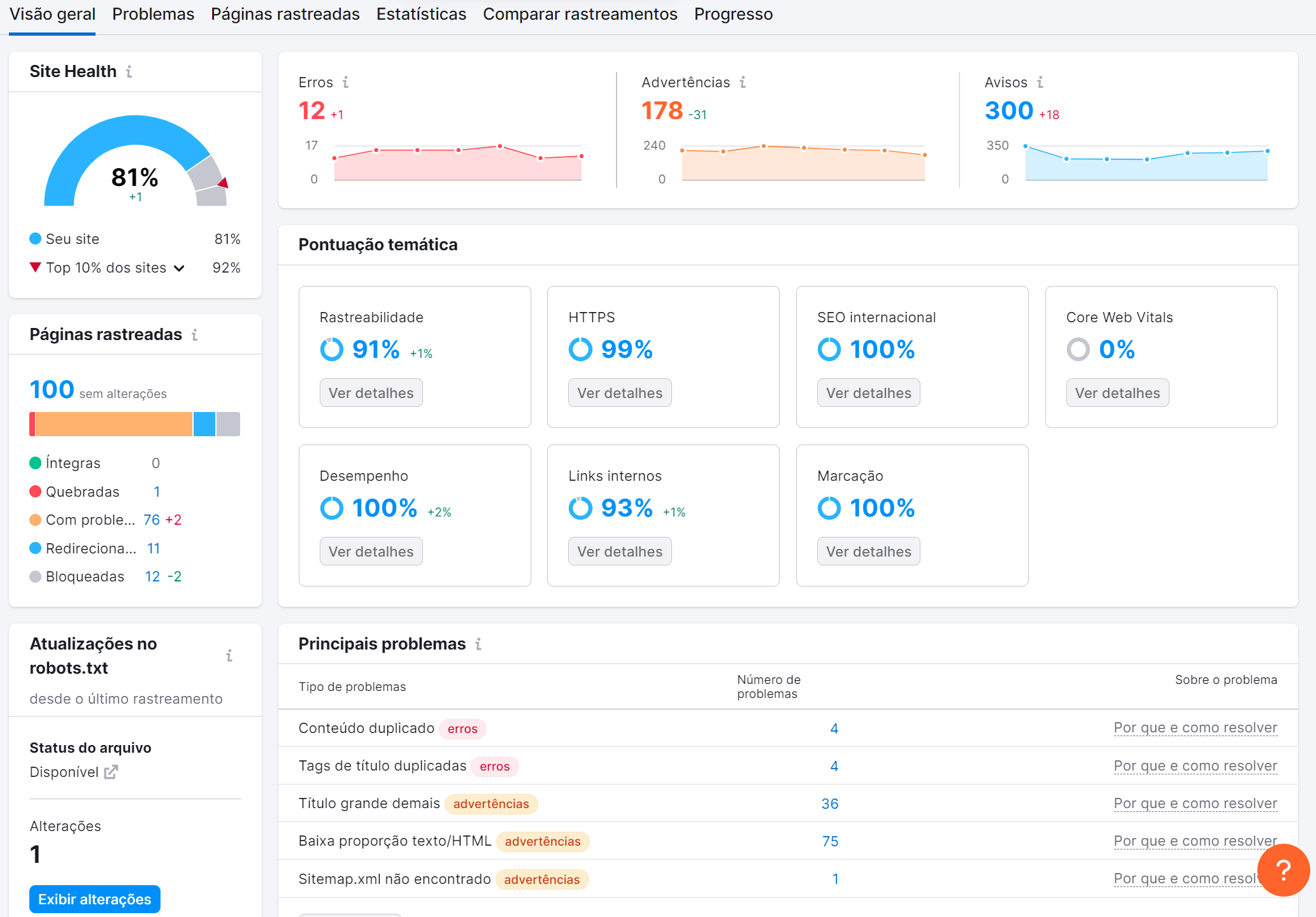Screen dimensions: 1316x917
Task: Open the Páginas rastreadas info tooltip
Action: [x=195, y=334]
